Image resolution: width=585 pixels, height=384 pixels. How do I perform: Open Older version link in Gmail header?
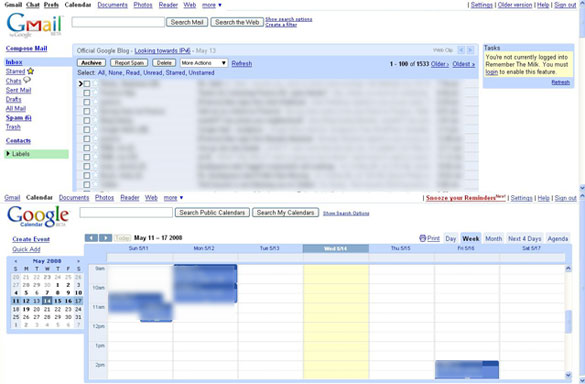pyautogui.click(x=514, y=5)
